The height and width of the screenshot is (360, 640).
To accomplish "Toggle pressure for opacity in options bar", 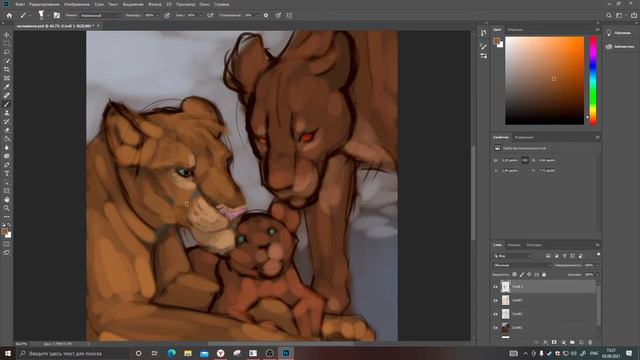I will coord(167,15).
